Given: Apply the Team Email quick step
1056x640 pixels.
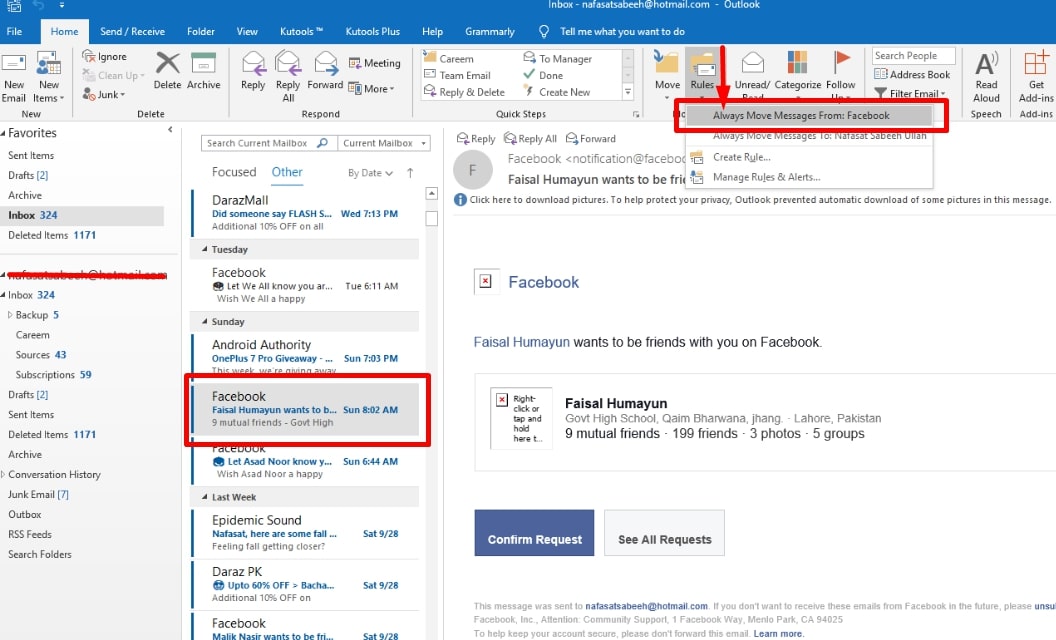Looking at the screenshot, I should point(457,75).
